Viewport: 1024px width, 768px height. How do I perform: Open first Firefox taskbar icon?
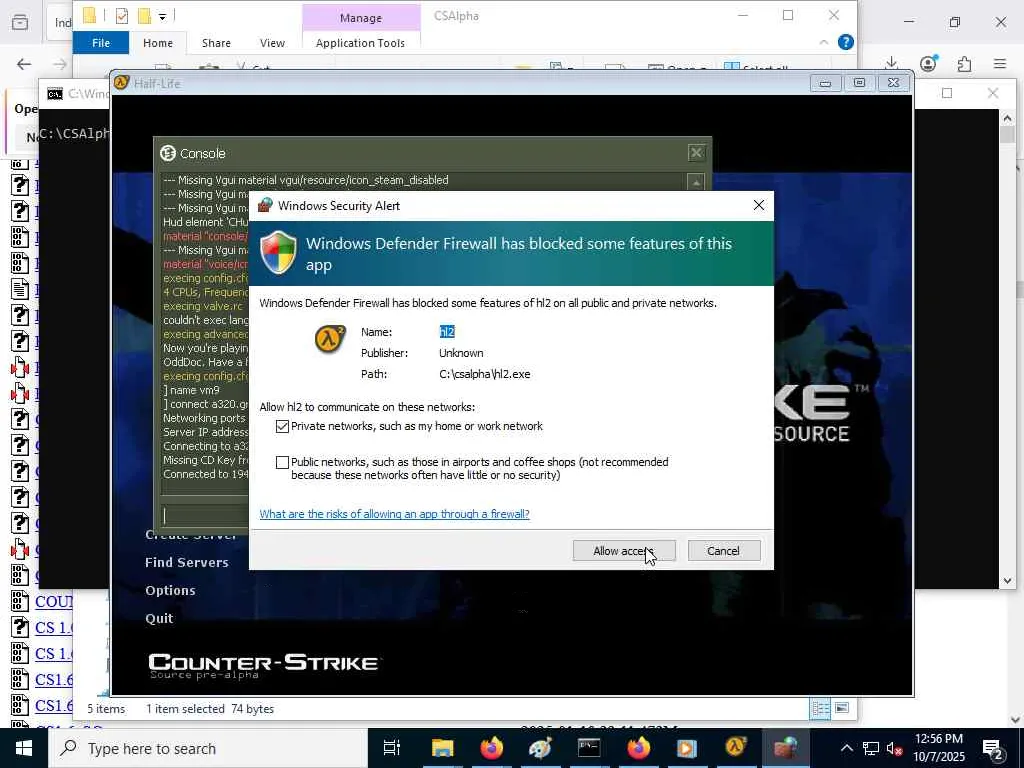pos(491,748)
